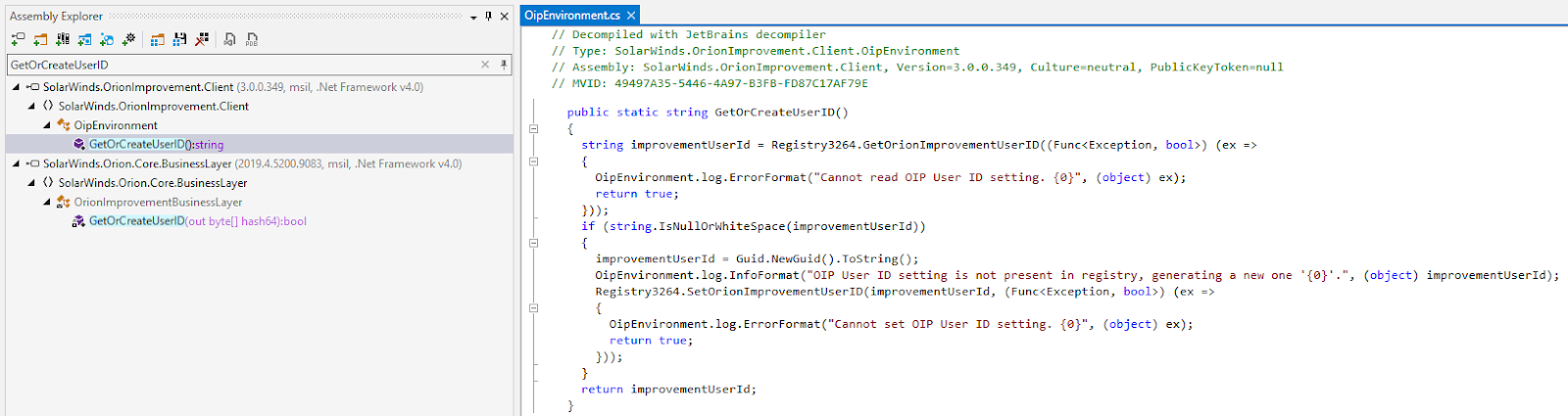Viewport: 1568px width, 416px height.
Task: Collapse the first lambda block after GetOrionImprovementUserID
Action: pyautogui.click(x=534, y=162)
